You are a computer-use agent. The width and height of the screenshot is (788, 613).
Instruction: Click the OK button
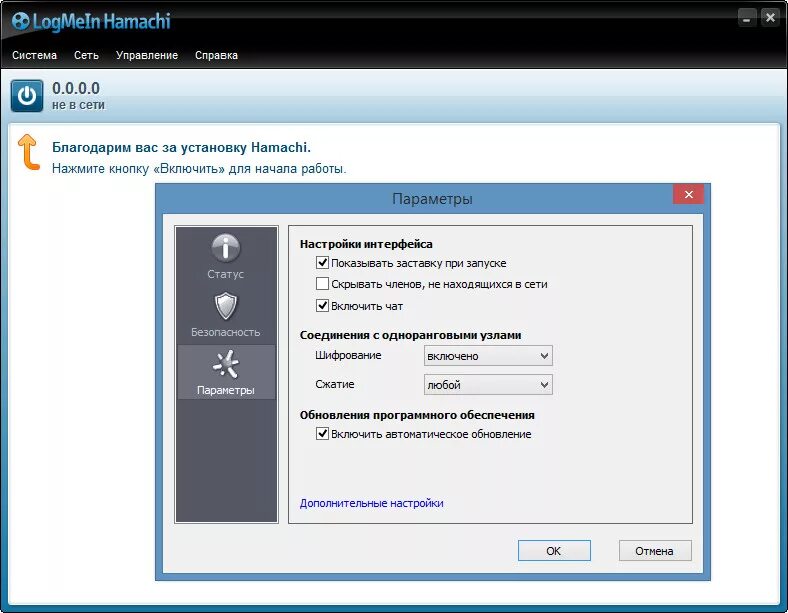[x=554, y=551]
